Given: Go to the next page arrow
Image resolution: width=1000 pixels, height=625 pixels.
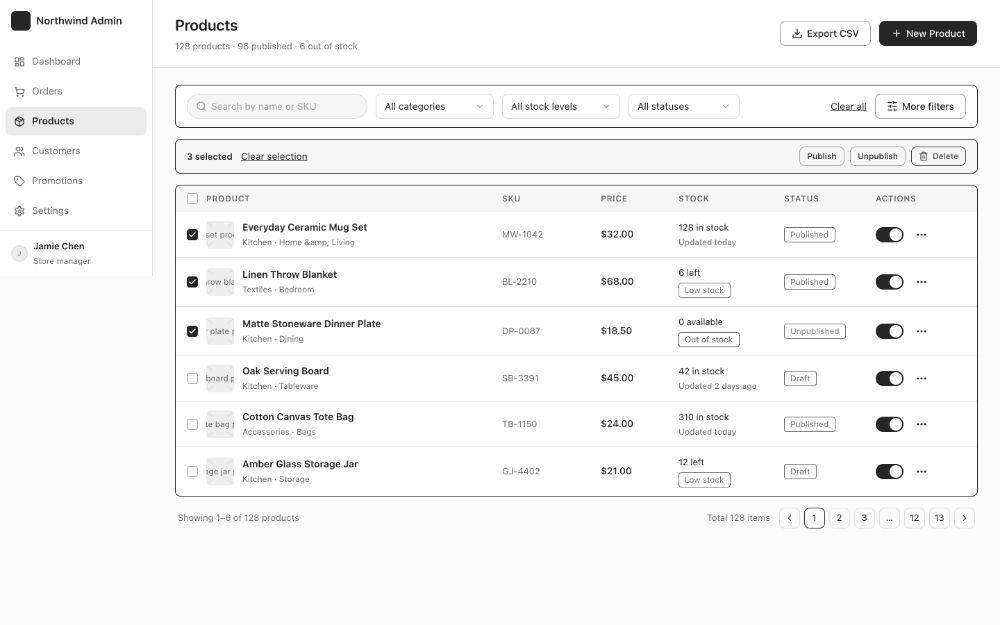Looking at the screenshot, I should point(964,518).
